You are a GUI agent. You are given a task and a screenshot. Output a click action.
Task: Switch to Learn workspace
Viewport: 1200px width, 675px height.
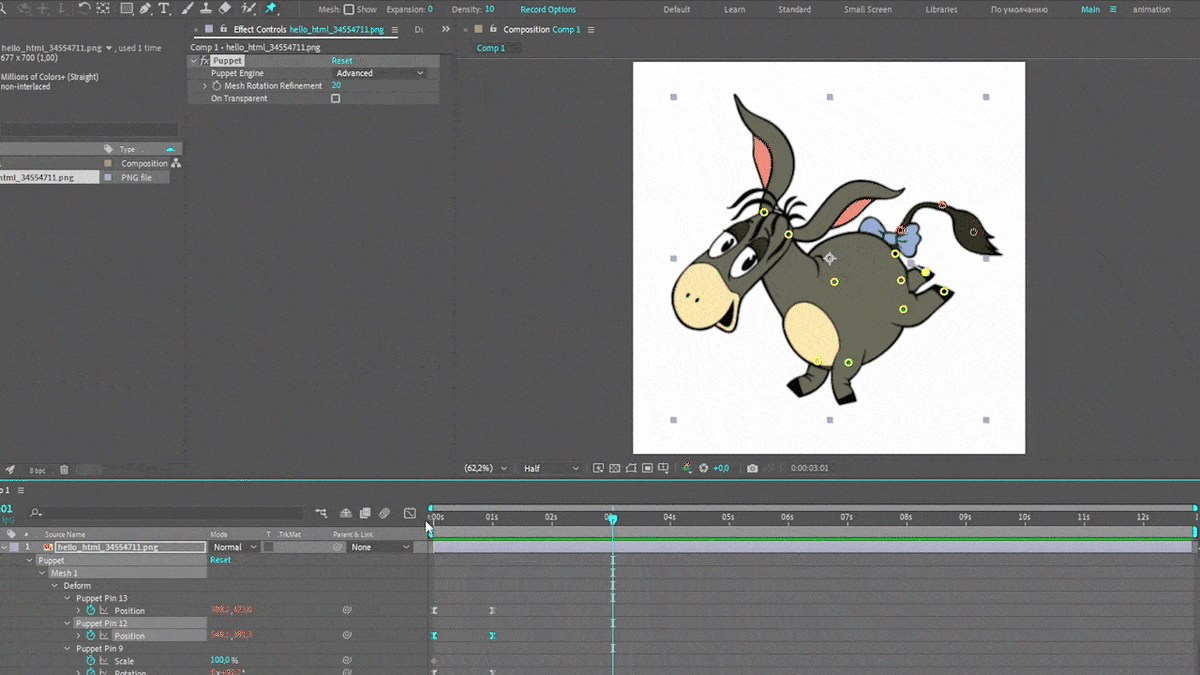coord(734,9)
